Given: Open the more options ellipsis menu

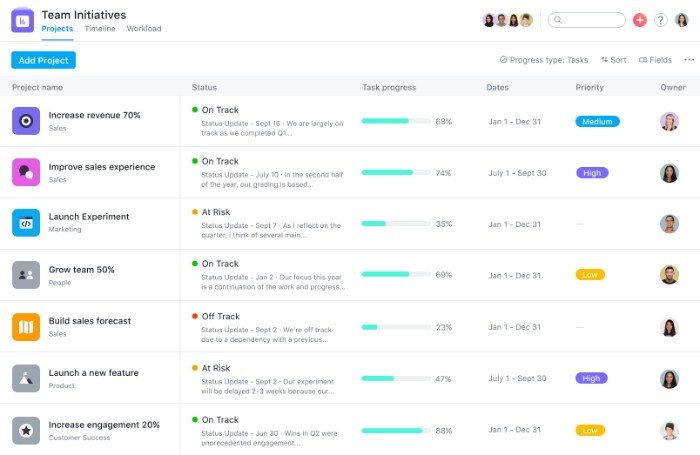Looking at the screenshot, I should pyautogui.click(x=689, y=60).
